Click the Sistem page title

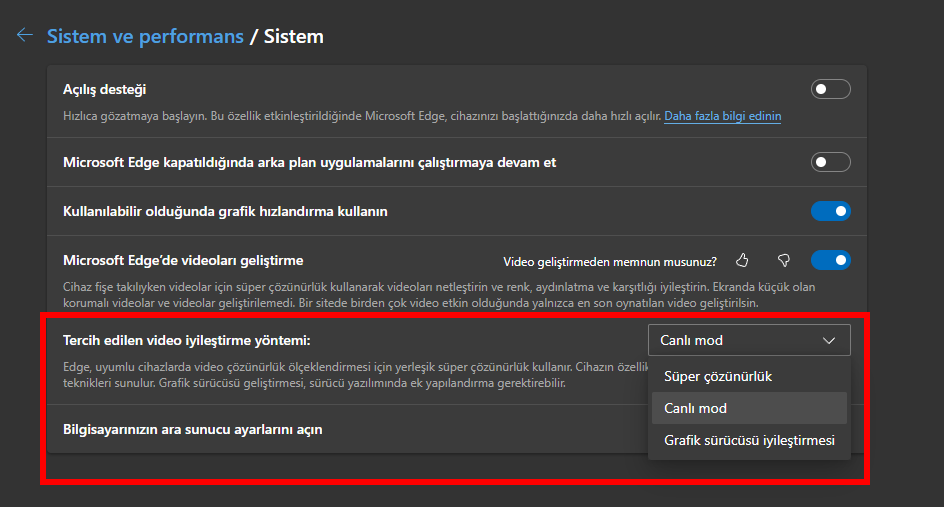(x=294, y=36)
